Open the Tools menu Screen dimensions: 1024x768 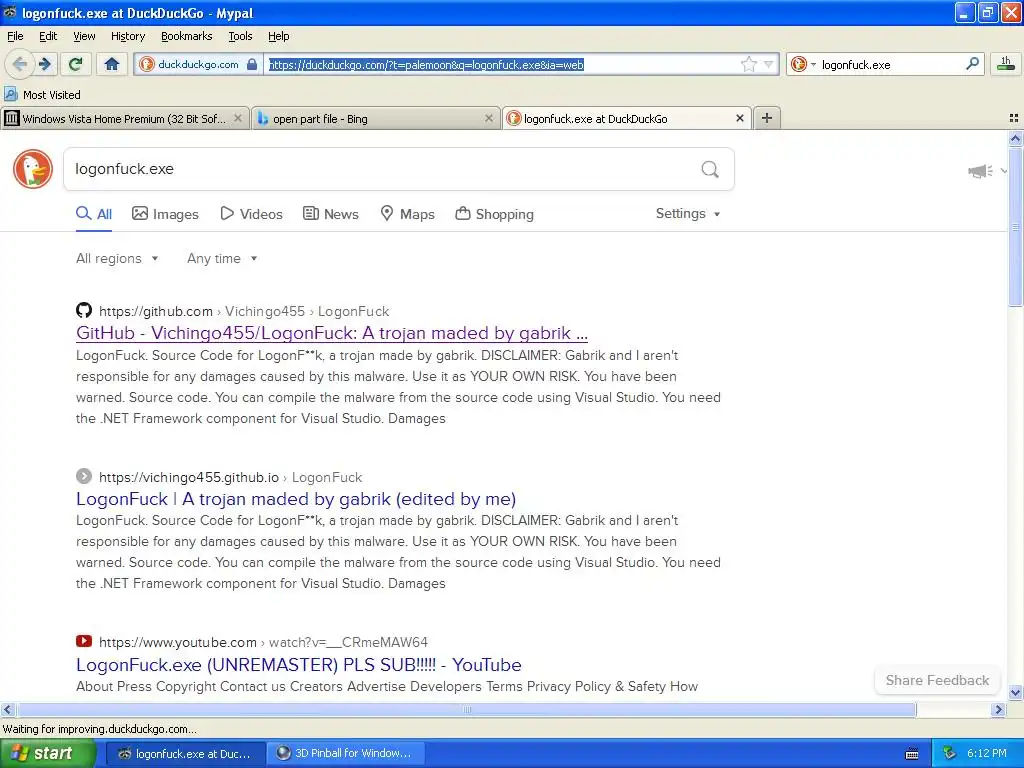click(x=240, y=37)
